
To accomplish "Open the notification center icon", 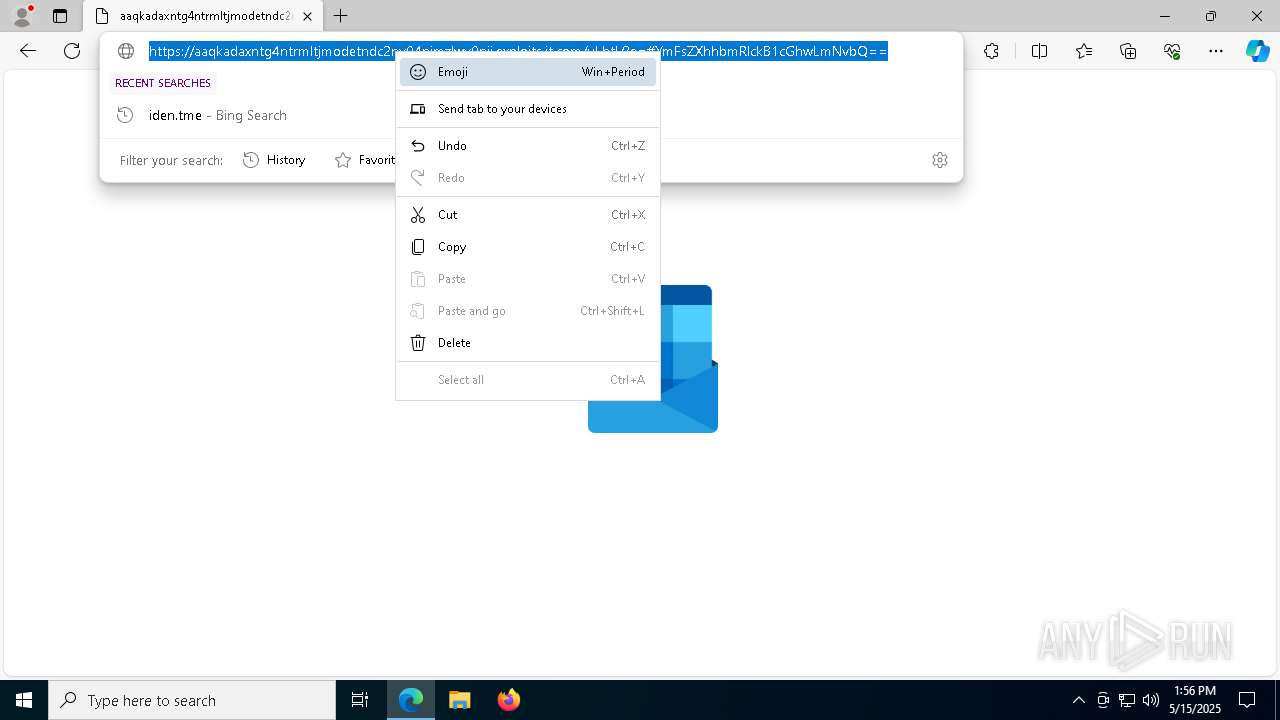I will (x=1247, y=700).
